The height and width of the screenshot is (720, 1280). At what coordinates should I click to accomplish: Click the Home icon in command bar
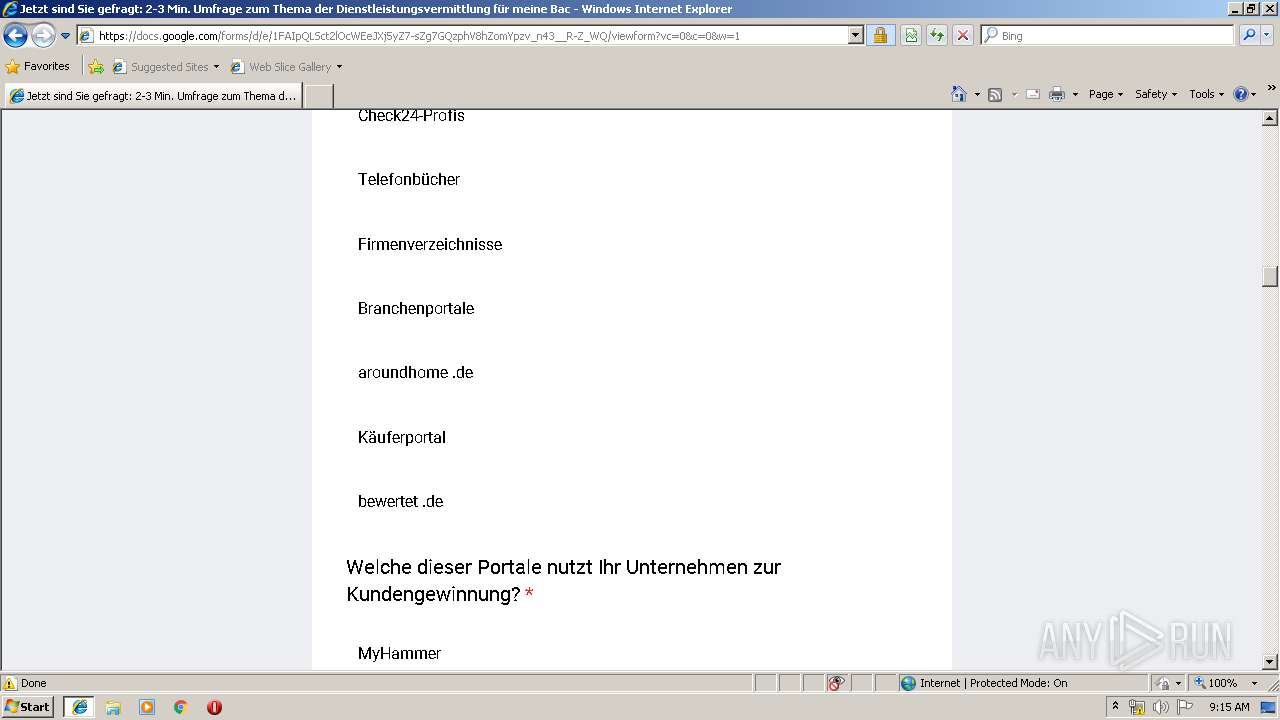click(958, 94)
